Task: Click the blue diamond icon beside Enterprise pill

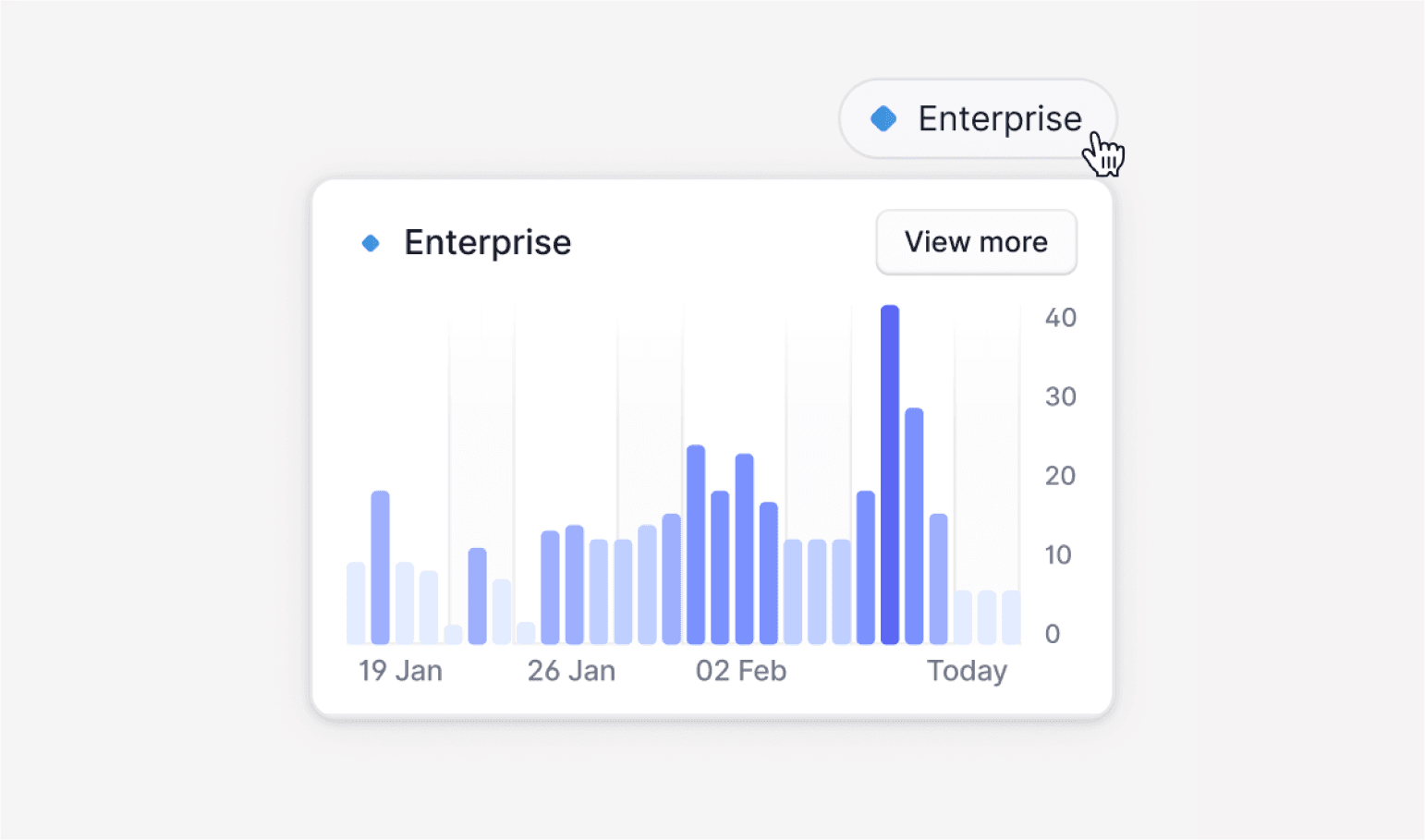Action: click(883, 118)
